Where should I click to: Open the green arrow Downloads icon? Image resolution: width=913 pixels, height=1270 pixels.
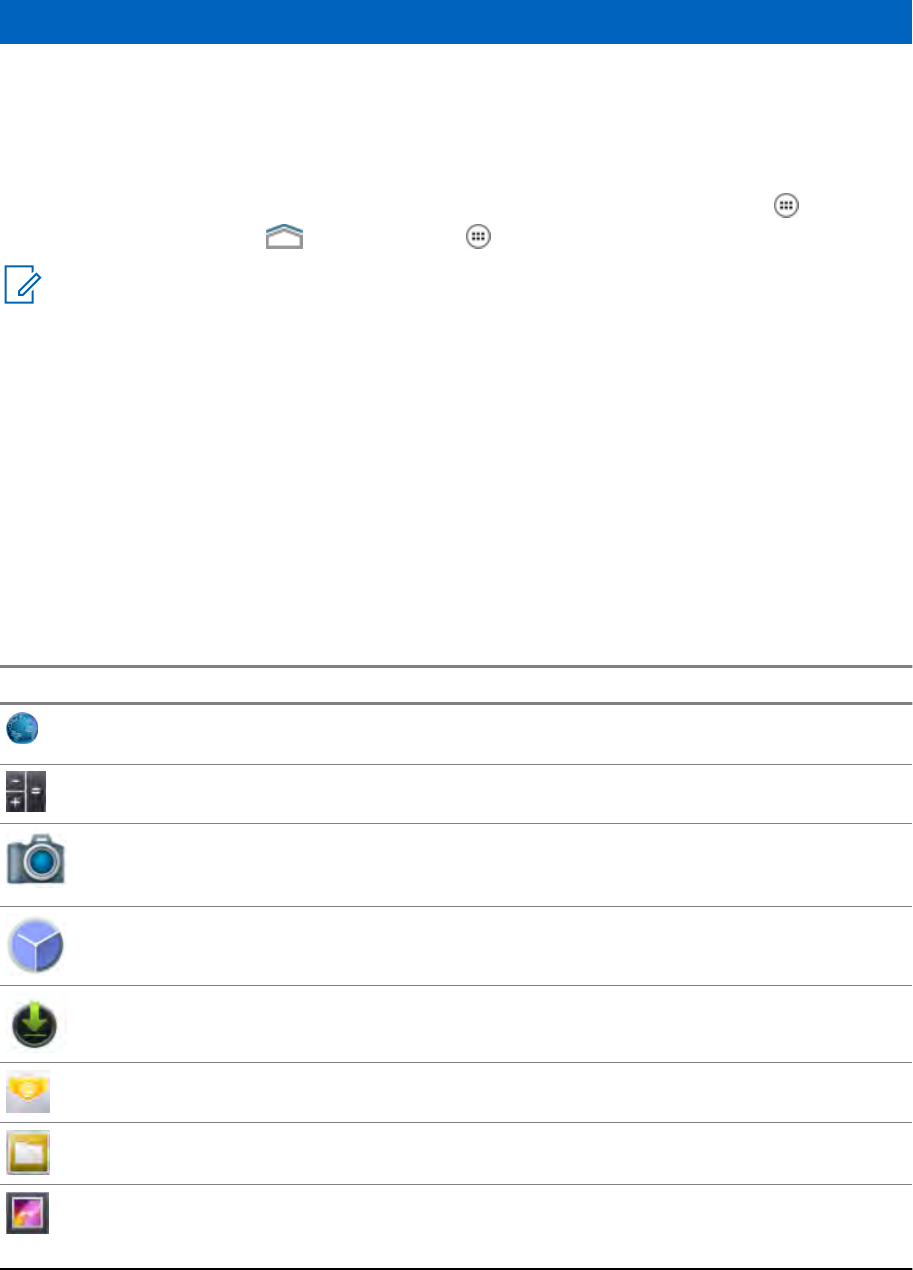[x=37, y=1023]
